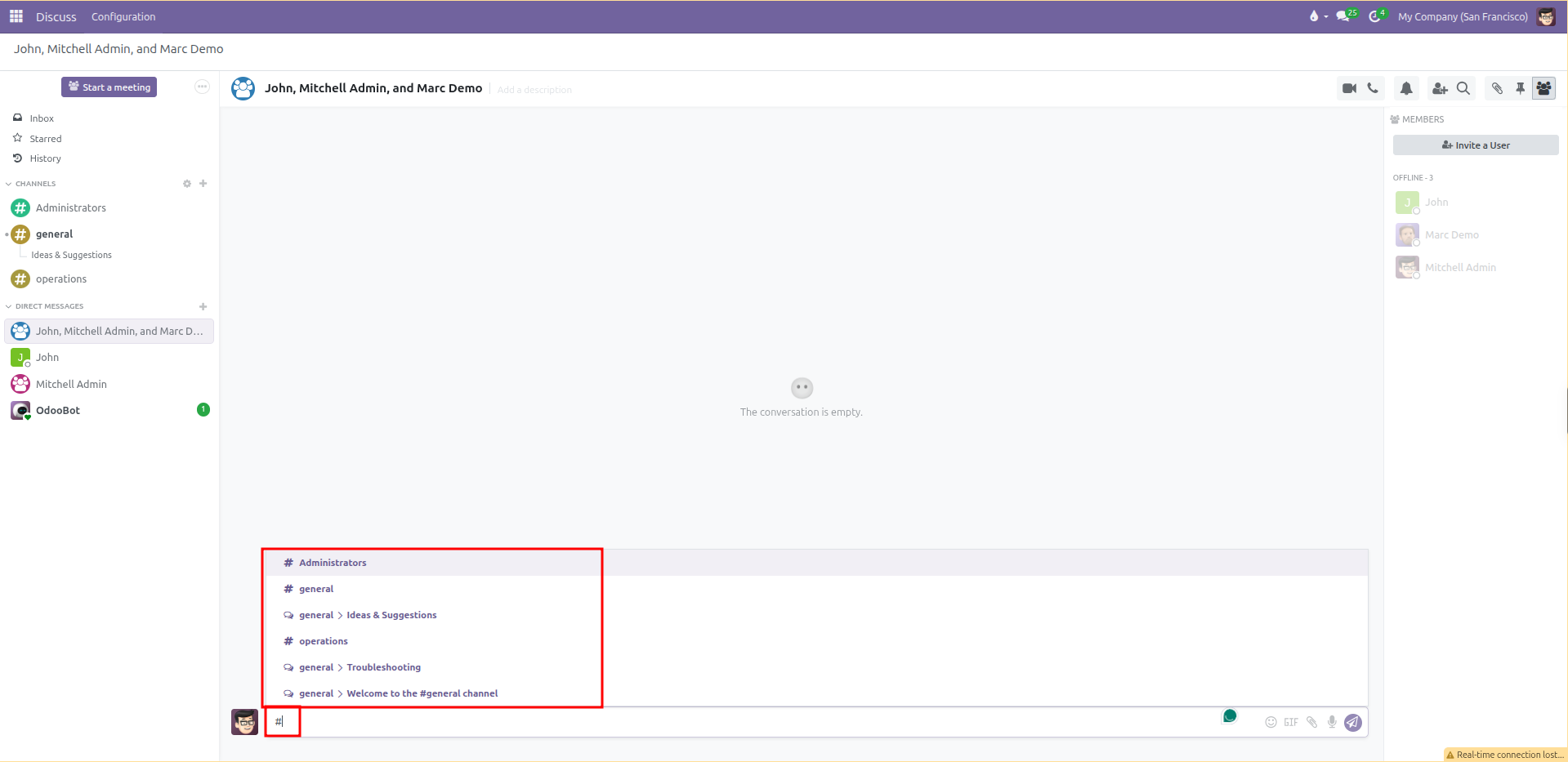Record a voice message microphone icon
Screen dimensions: 1568x762
tap(1332, 722)
